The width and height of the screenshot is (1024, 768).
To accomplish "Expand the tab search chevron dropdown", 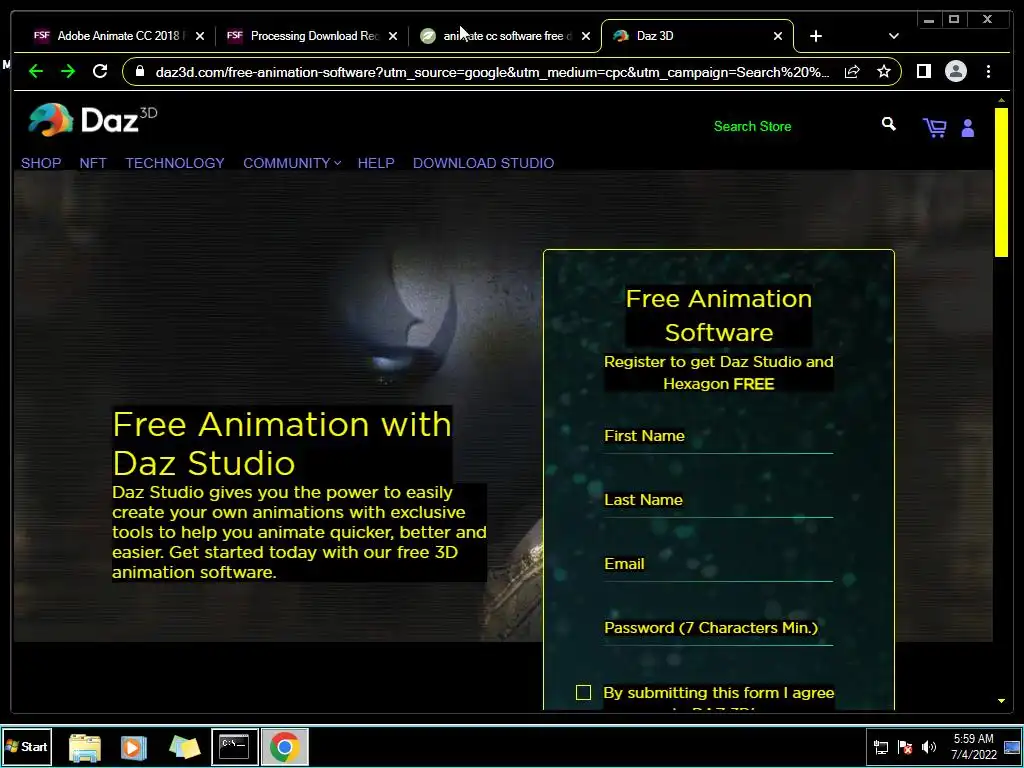I will 893,36.
